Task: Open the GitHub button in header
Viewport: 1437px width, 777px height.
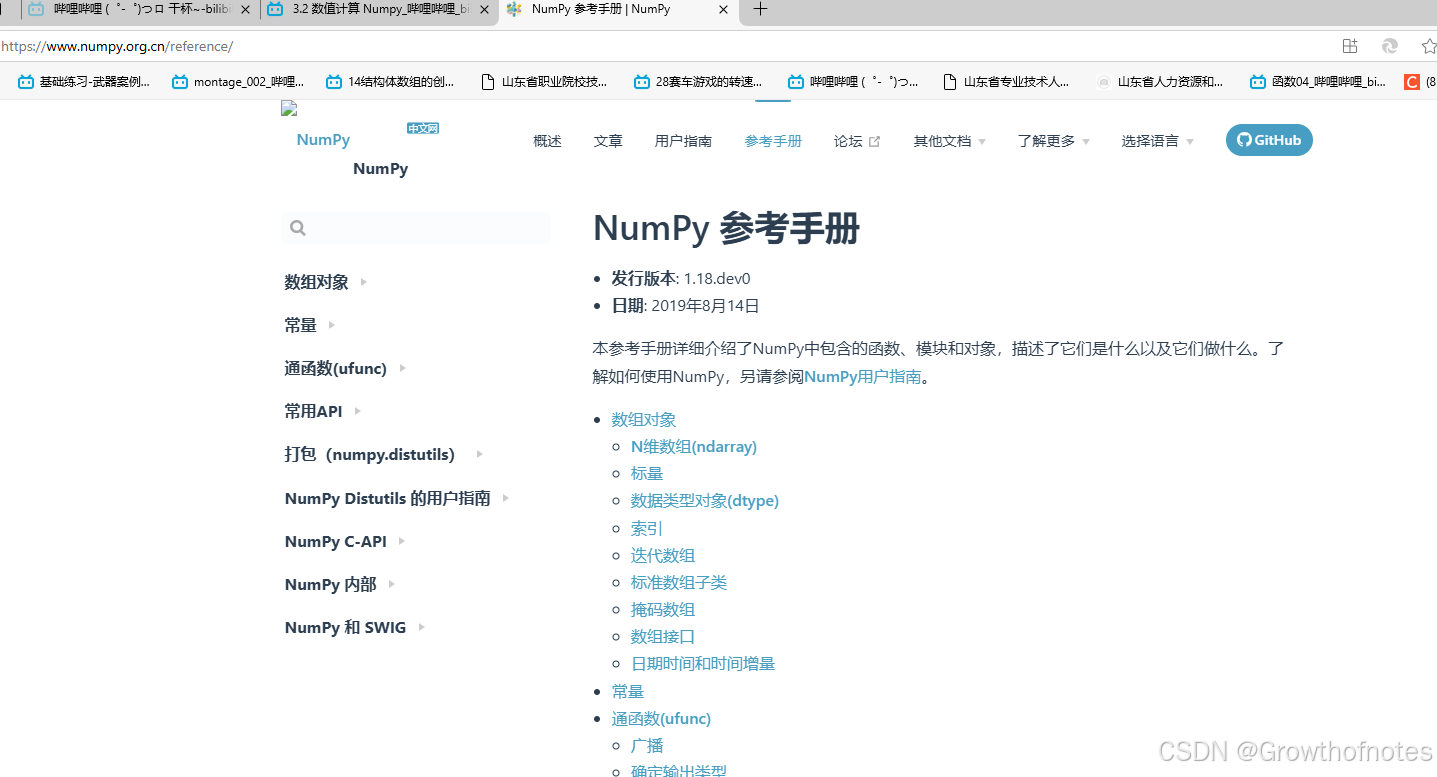Action: [1269, 140]
